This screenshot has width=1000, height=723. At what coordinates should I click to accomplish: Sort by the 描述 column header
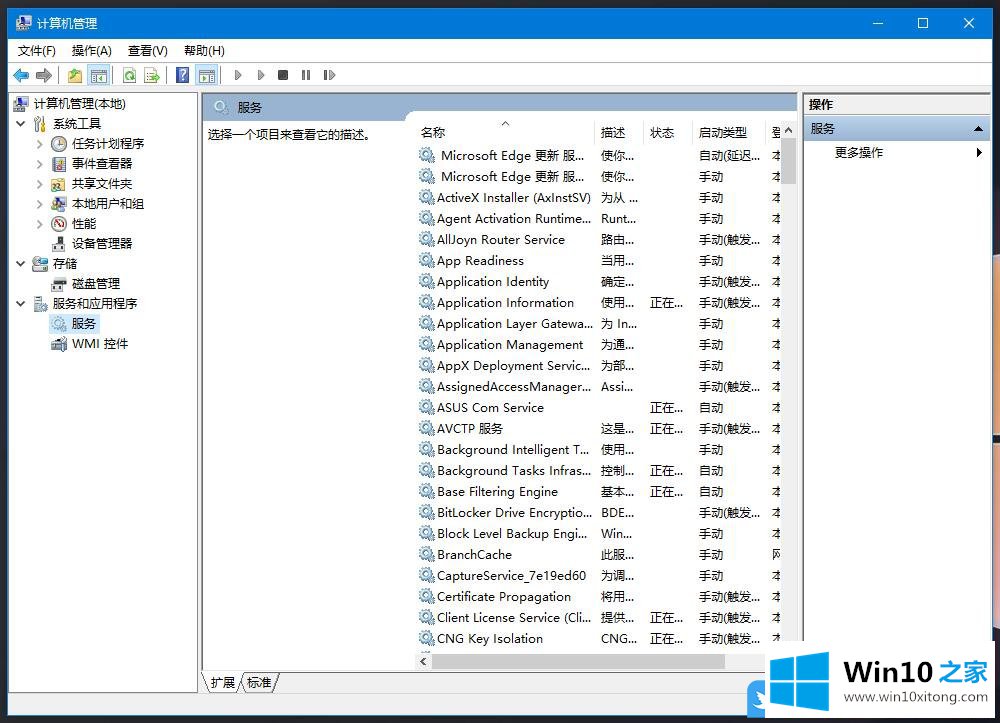(618, 133)
